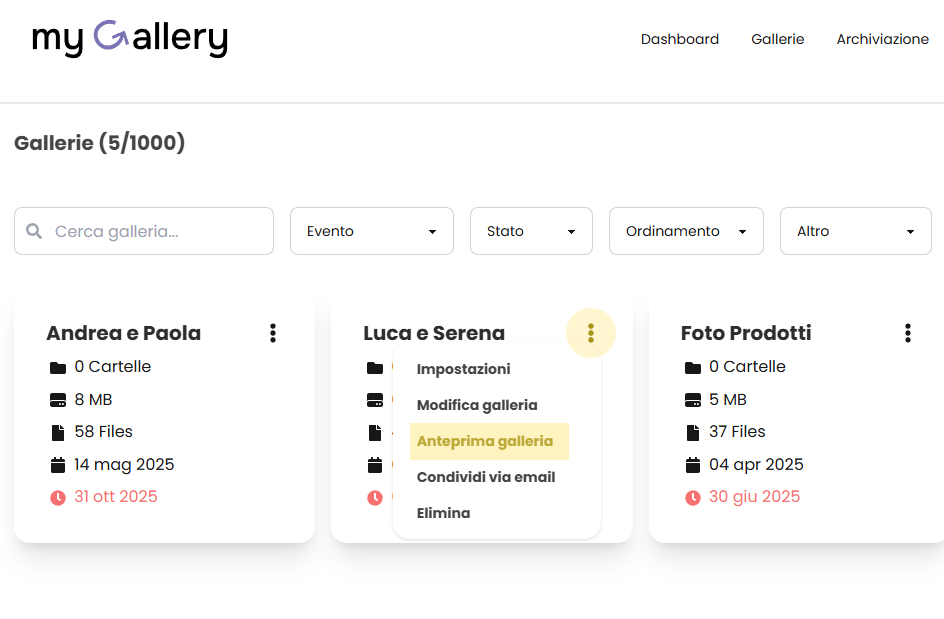Open the Foto Prodotti three-dot menu

pos(908,333)
